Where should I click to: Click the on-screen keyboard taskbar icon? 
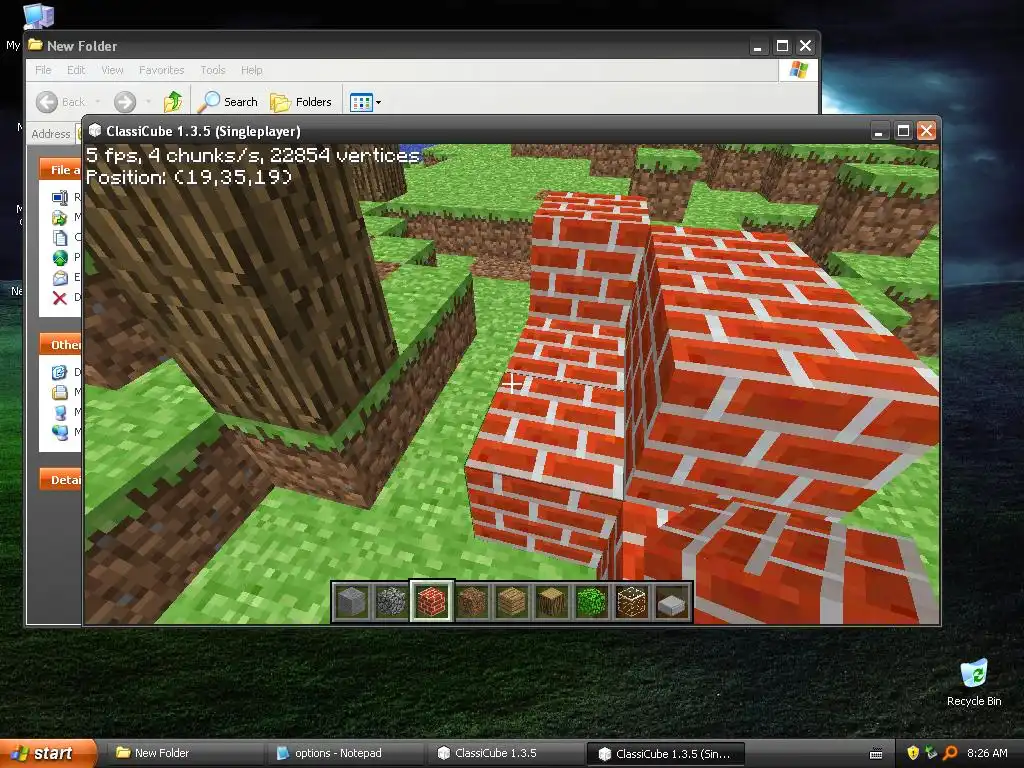(876, 754)
